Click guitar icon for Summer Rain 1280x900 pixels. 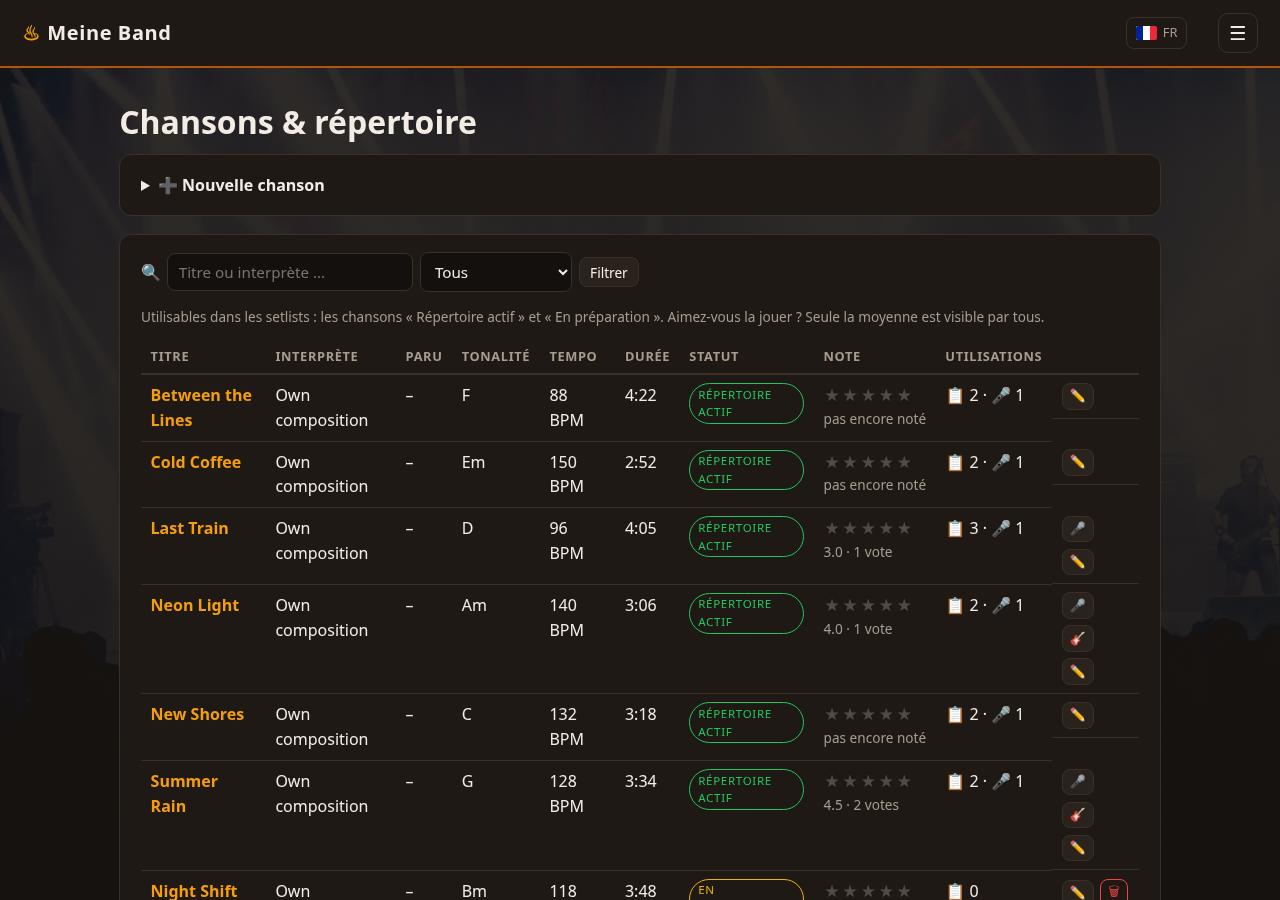pyautogui.click(x=1077, y=815)
